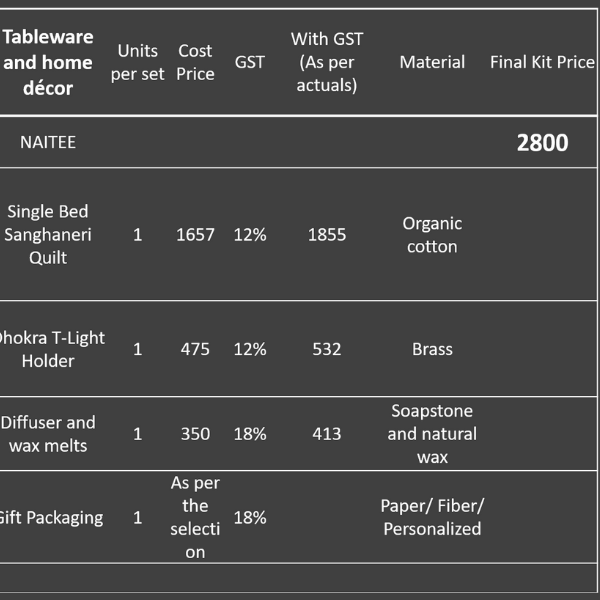Select the "Soapstone and natural wax" cell
600x600 pixels.
432,434
